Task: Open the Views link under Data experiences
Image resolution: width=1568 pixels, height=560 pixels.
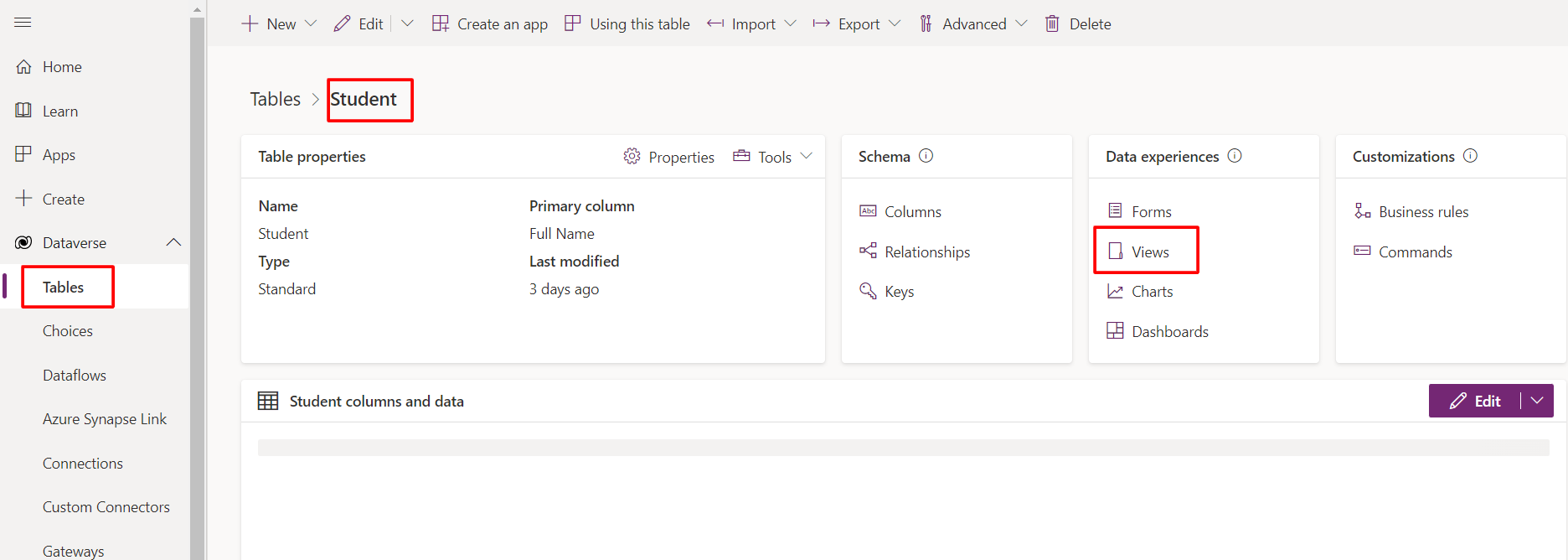Action: tap(1149, 251)
